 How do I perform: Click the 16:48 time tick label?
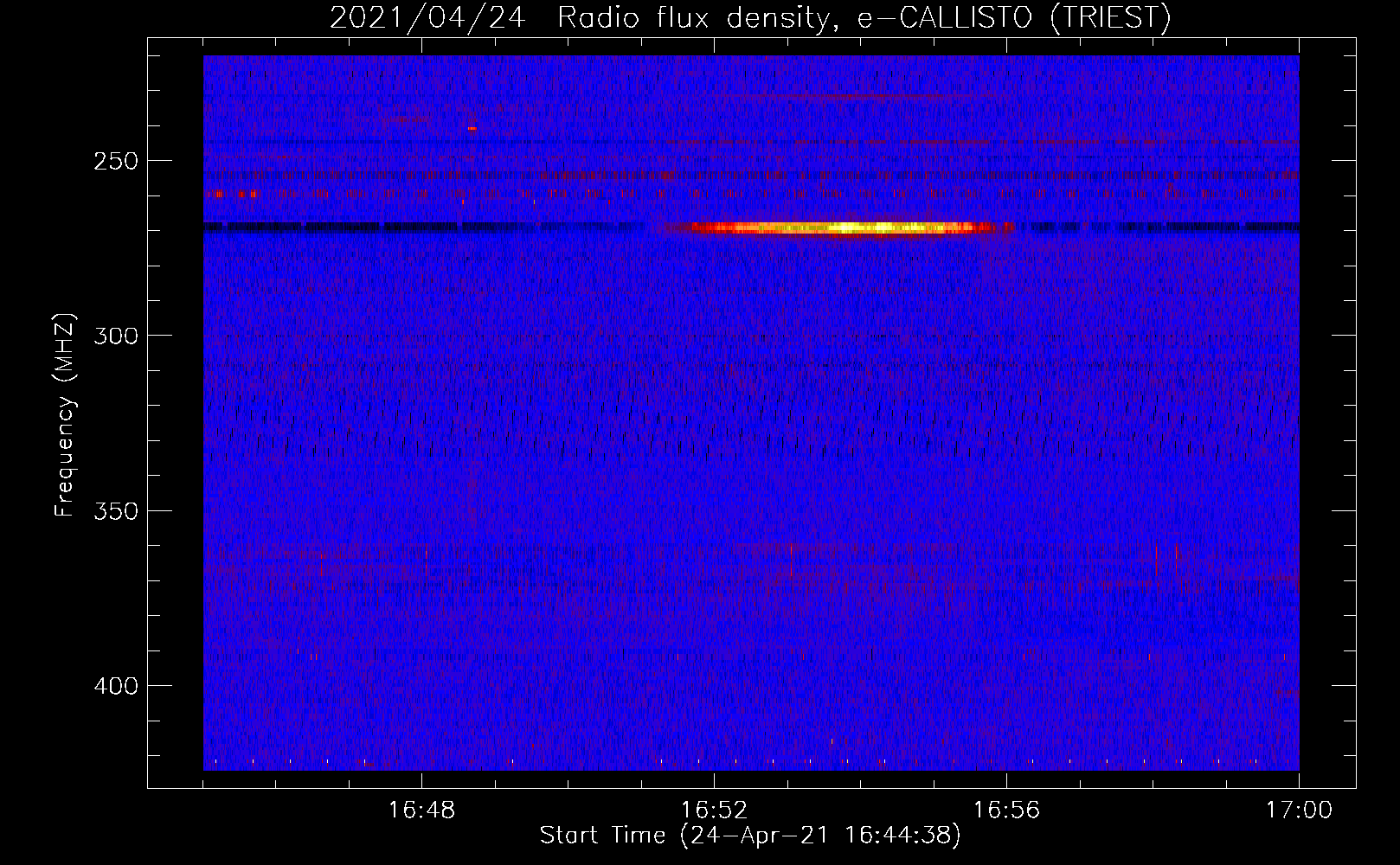(421, 811)
